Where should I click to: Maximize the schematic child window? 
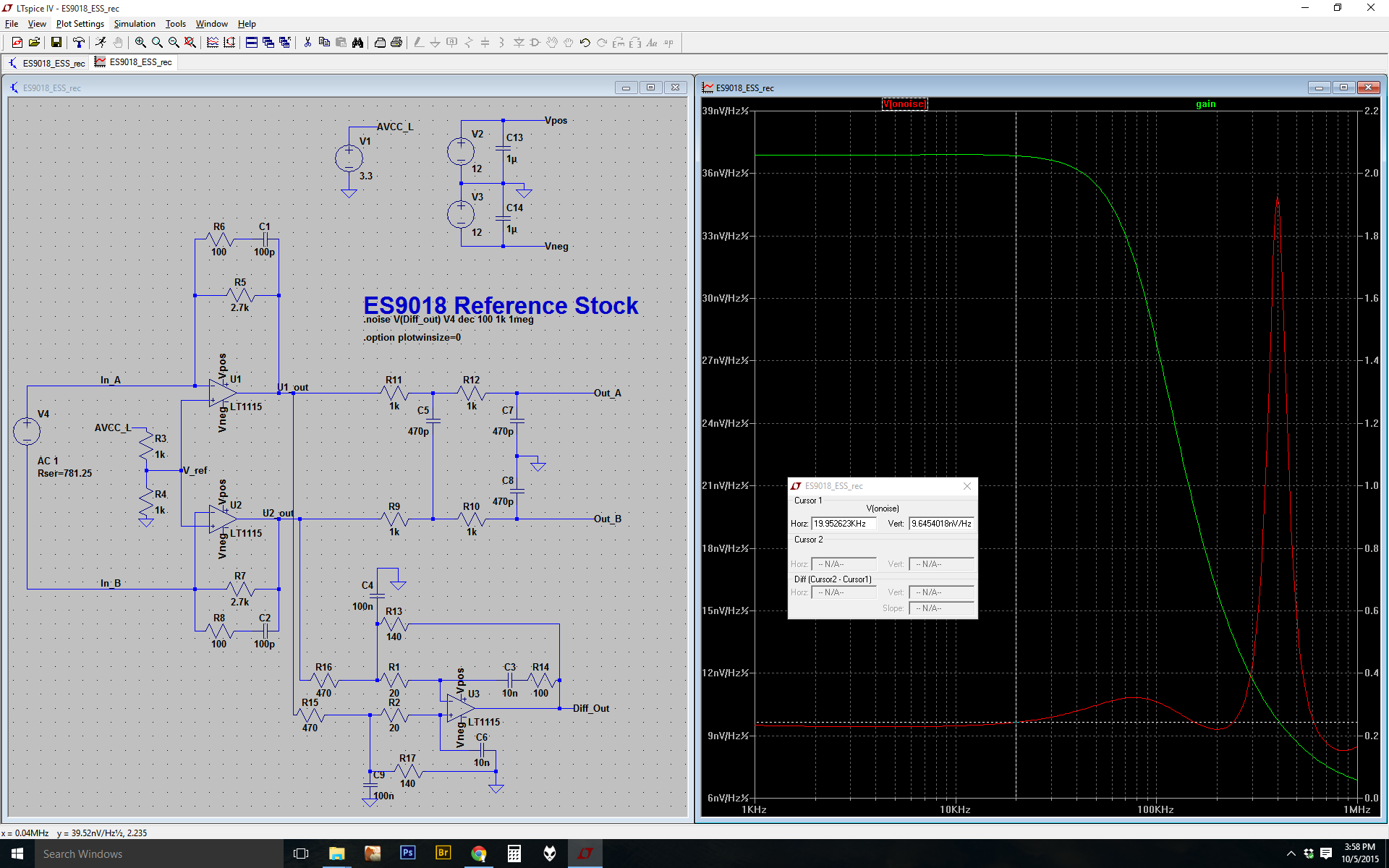[650, 88]
